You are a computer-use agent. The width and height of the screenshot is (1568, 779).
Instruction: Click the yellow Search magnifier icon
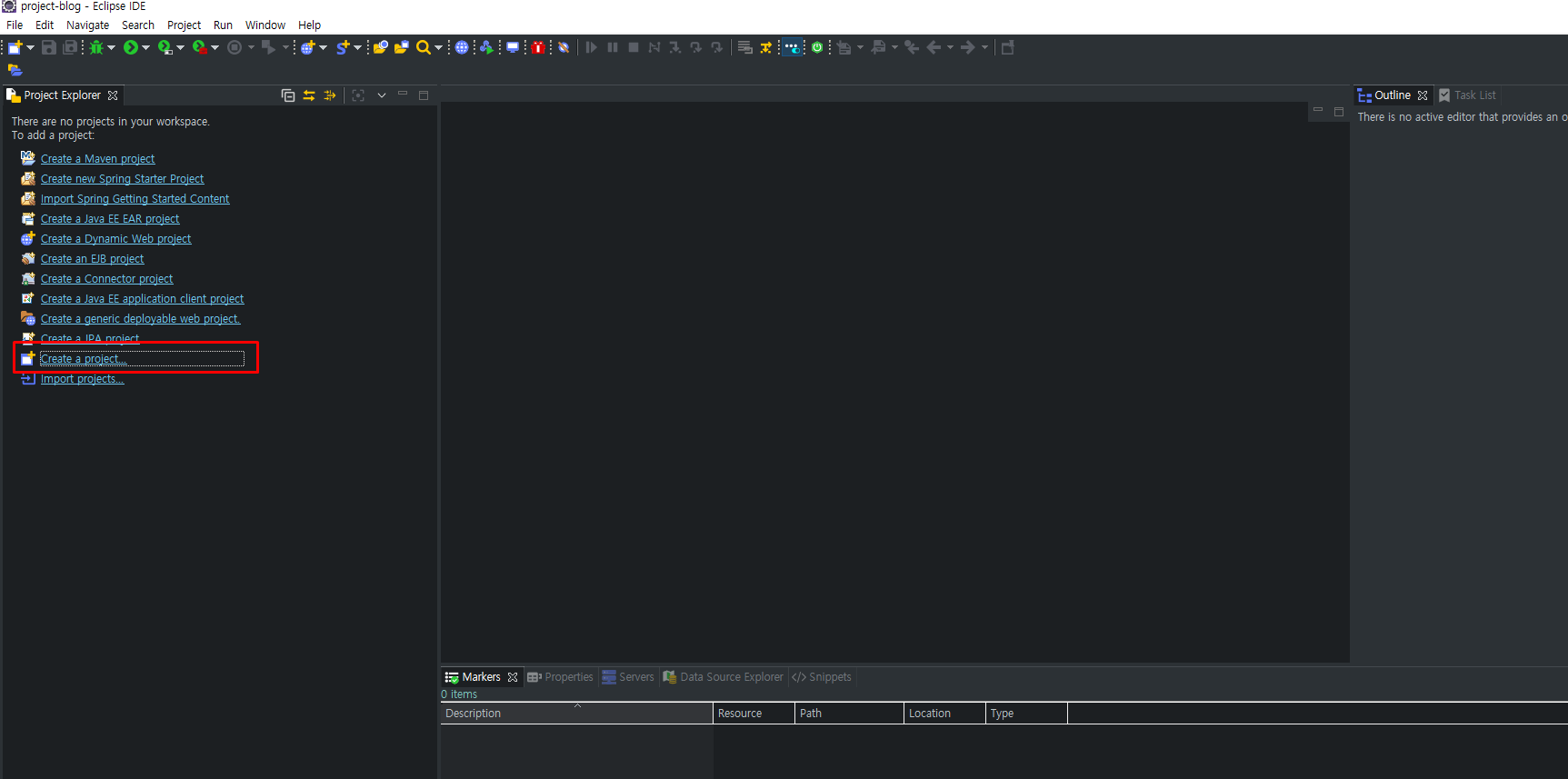coord(424,47)
